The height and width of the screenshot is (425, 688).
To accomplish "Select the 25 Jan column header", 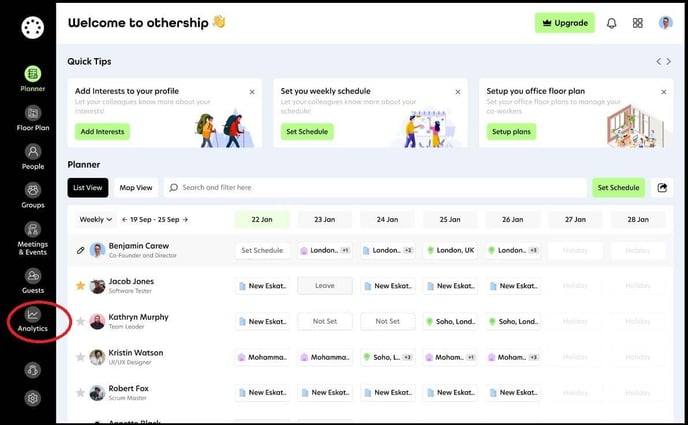I will pyautogui.click(x=450, y=219).
